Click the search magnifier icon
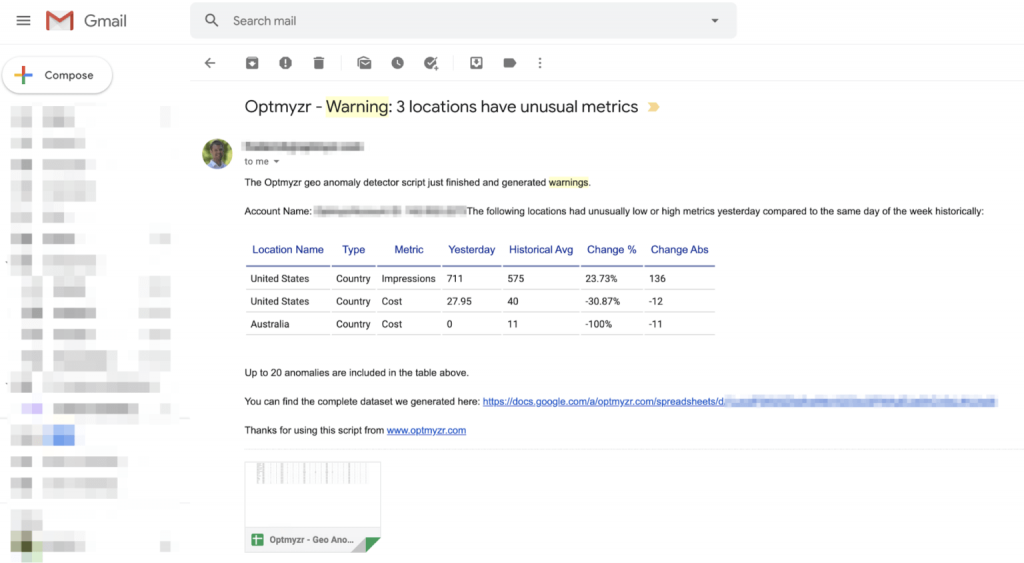Image resolution: width=1024 pixels, height=563 pixels. click(x=211, y=20)
